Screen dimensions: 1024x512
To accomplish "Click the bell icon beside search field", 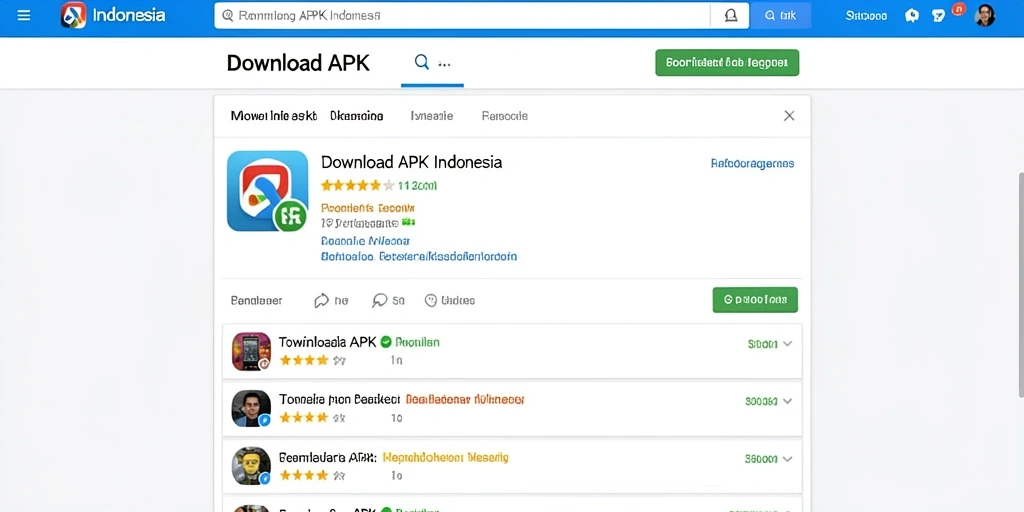I will click(731, 16).
